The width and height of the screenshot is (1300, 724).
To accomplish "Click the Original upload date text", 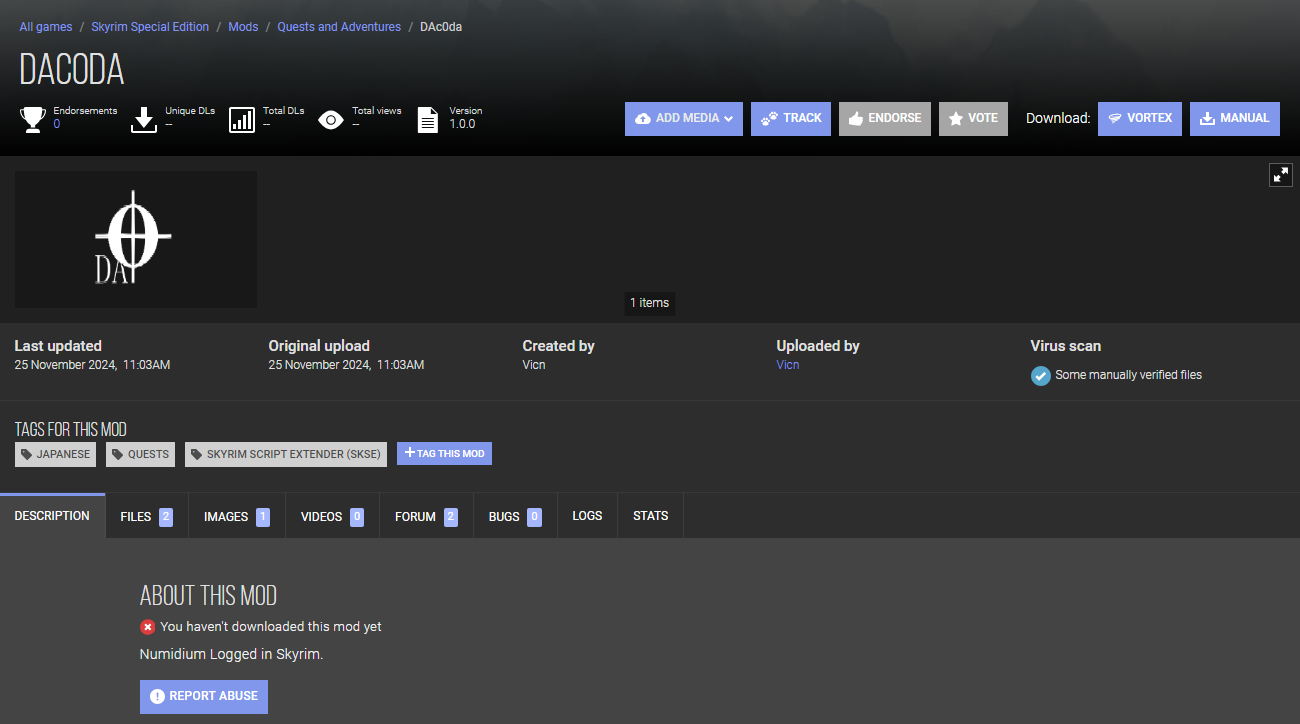I will pyautogui.click(x=346, y=365).
